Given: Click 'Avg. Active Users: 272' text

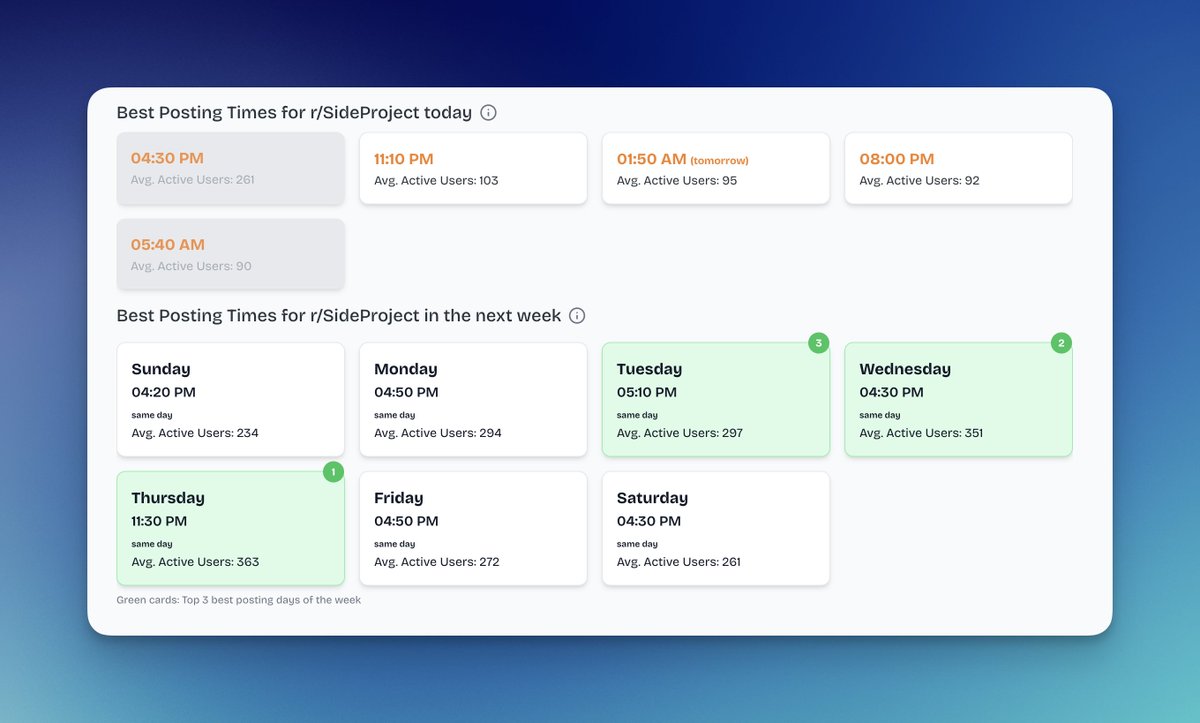Looking at the screenshot, I should 437,562.
